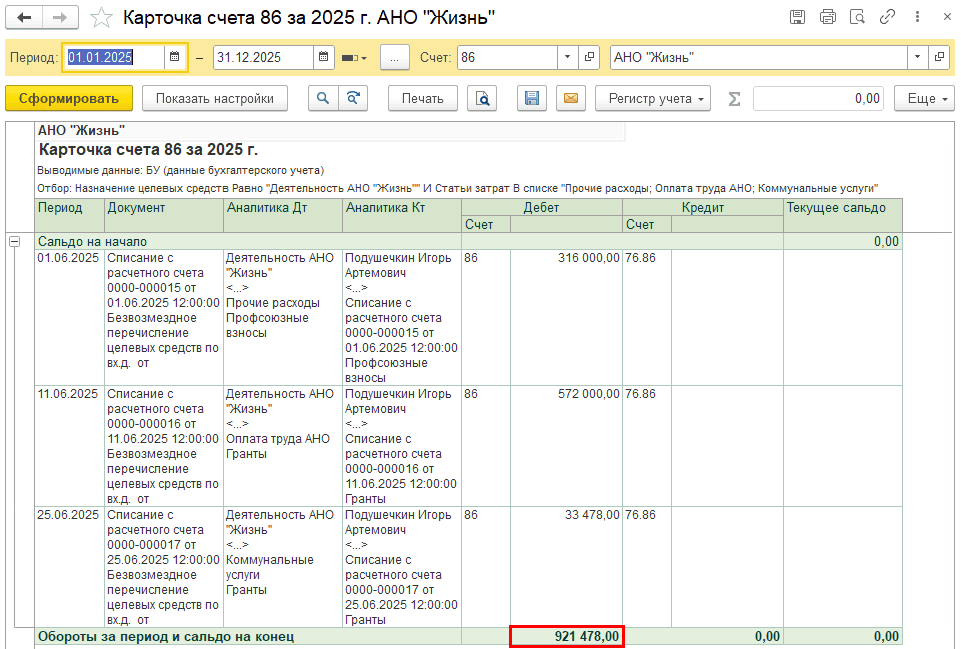Click the Печать button
Screen dimensions: 961x649
coord(422,98)
